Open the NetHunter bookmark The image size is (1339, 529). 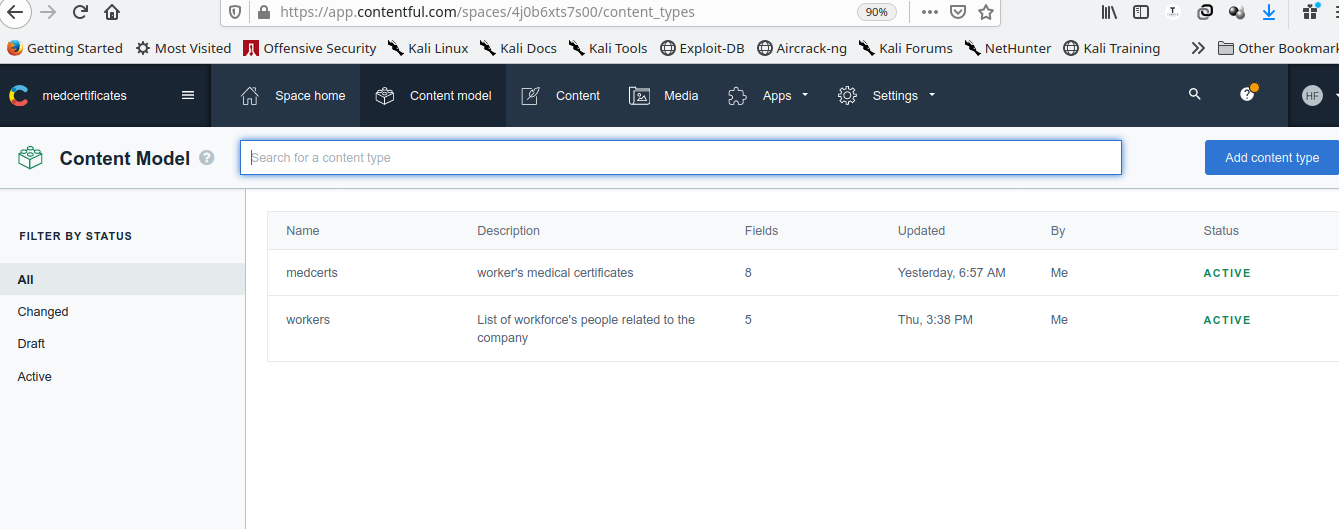click(1008, 48)
